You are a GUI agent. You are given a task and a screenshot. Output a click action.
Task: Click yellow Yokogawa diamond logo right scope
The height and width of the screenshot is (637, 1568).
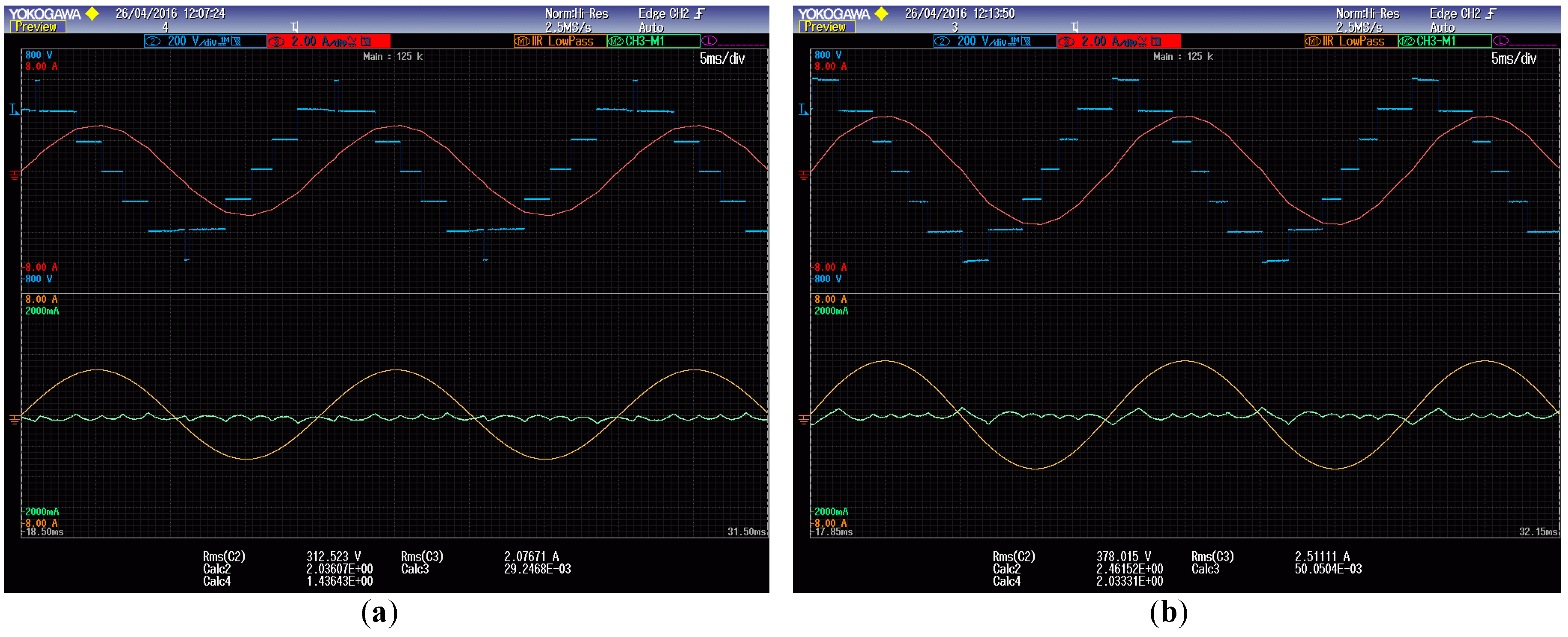pyautogui.click(x=881, y=13)
